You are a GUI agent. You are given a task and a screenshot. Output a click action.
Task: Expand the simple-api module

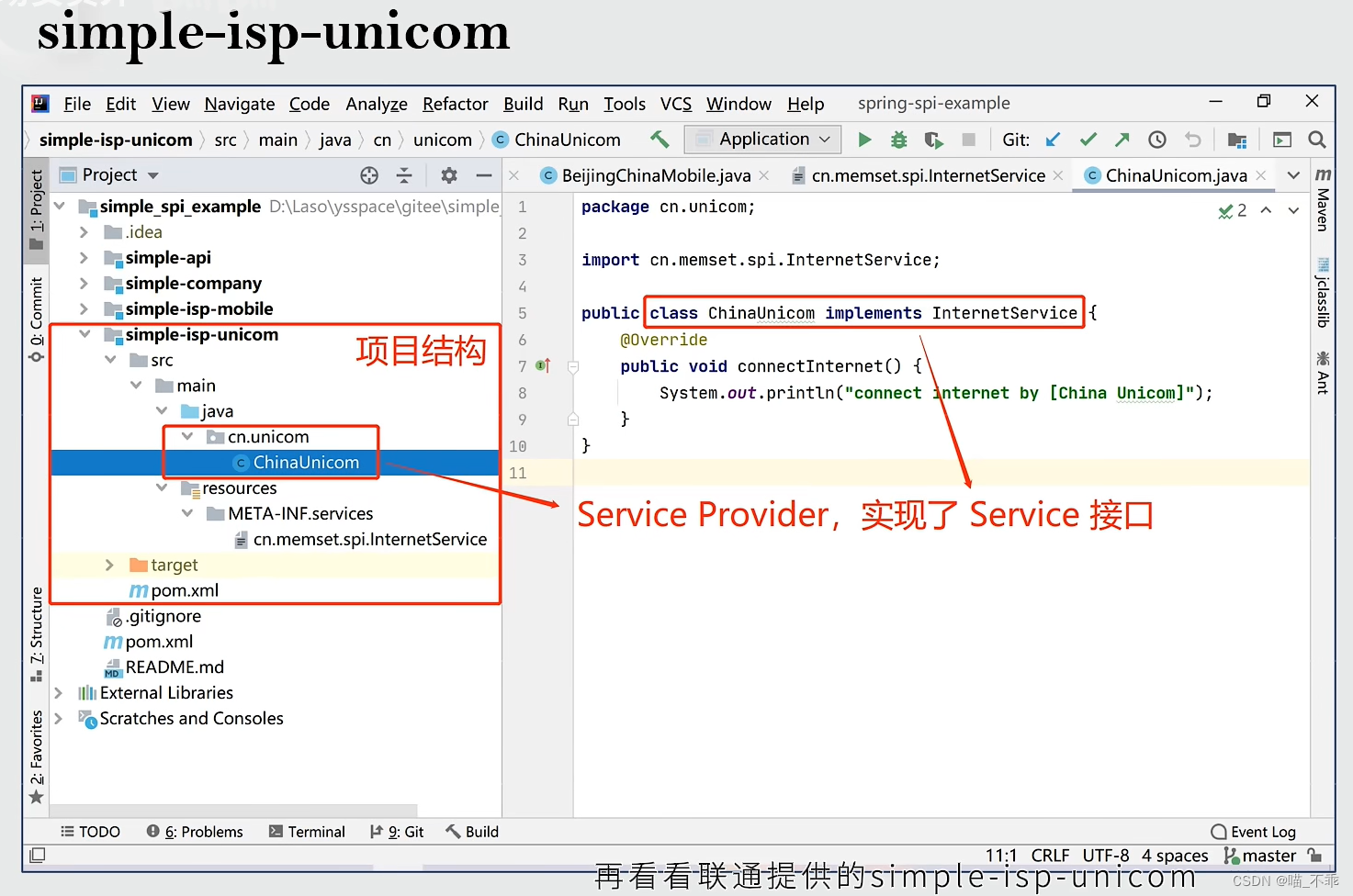(84, 258)
